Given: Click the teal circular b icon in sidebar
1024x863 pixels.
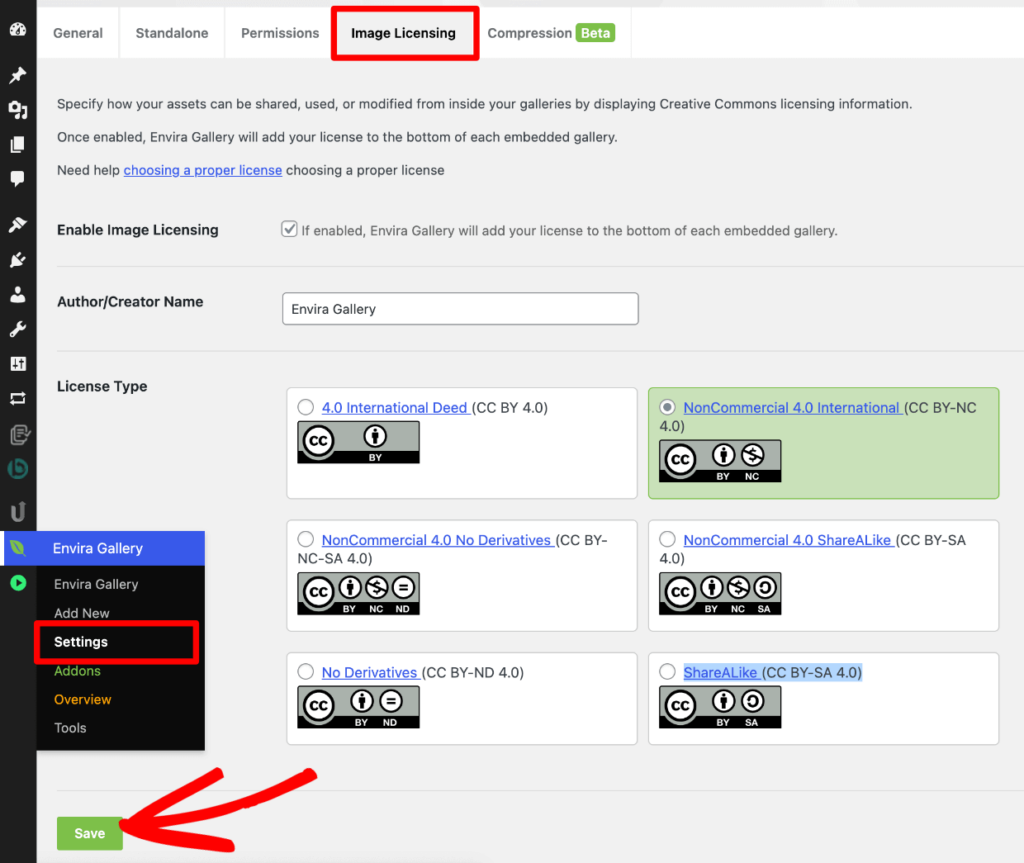Looking at the screenshot, I should [18, 468].
